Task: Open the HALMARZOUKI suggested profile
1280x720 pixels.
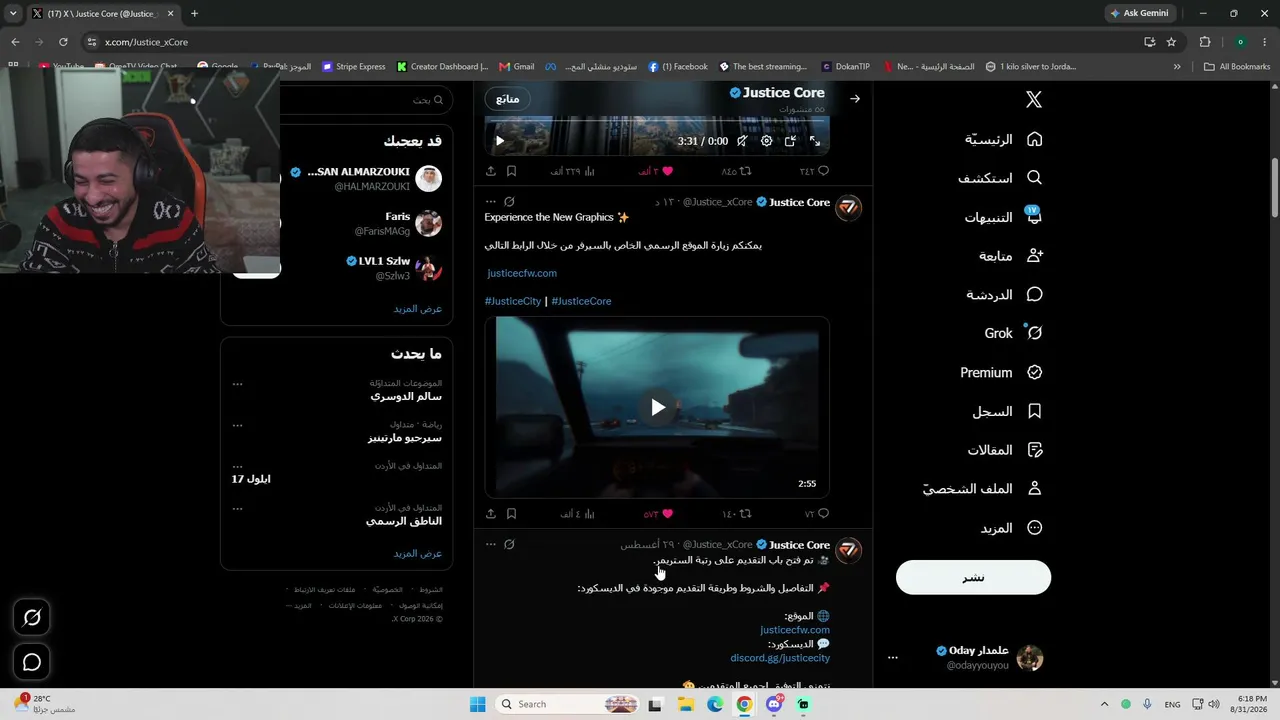Action: (x=366, y=179)
